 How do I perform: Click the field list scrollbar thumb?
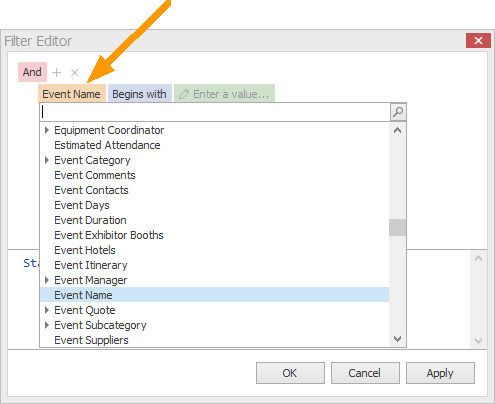397,227
